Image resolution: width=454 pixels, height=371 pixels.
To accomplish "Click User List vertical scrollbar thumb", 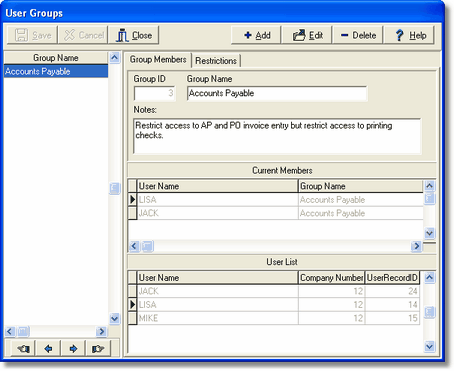I will (430, 312).
